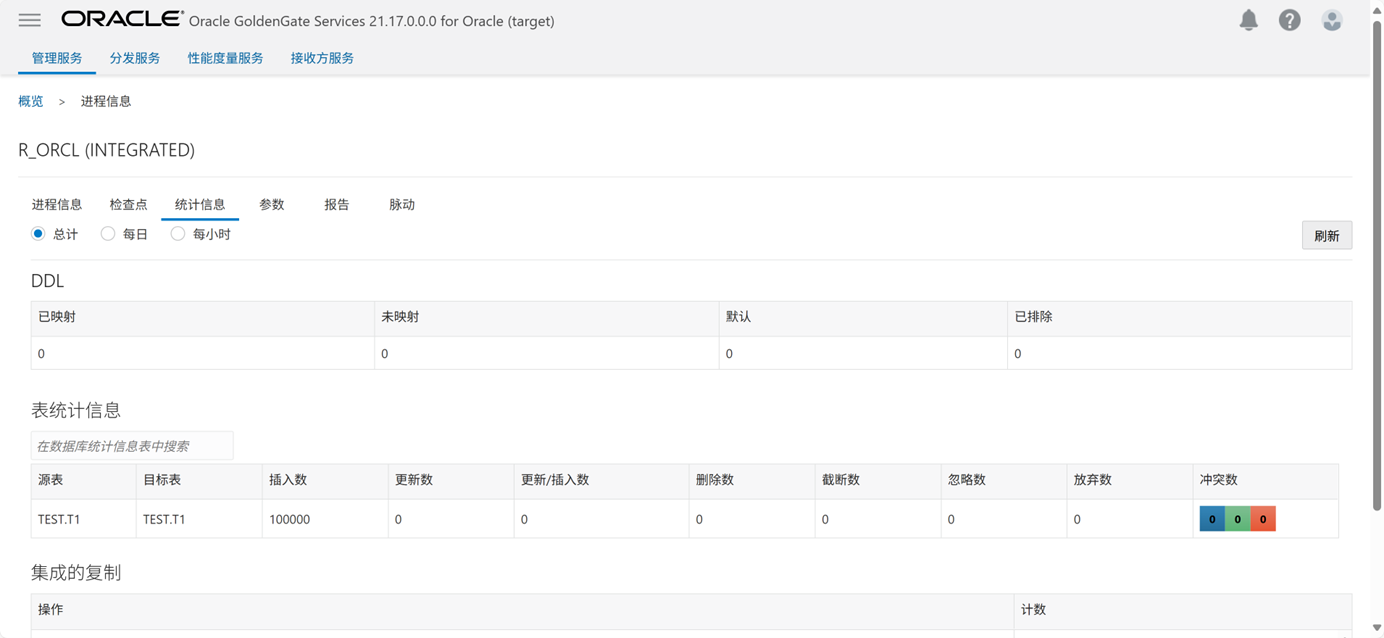Click the notifications bell icon
This screenshot has width=1384, height=638.
(x=1249, y=20)
